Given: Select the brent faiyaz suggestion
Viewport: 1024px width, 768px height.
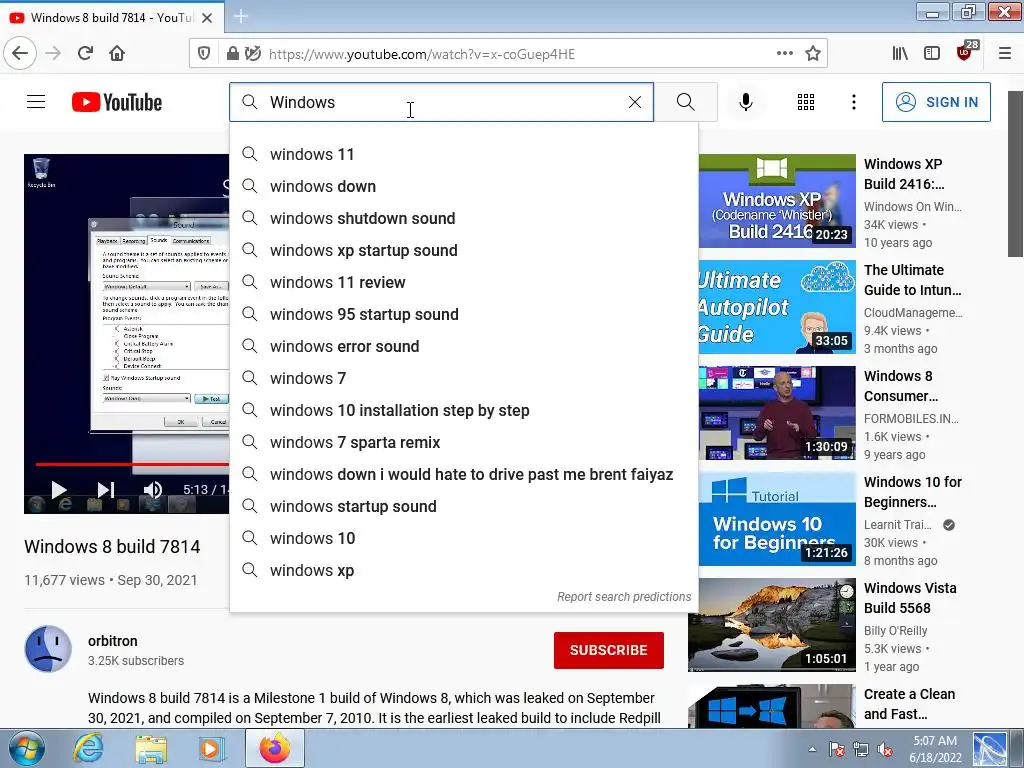Looking at the screenshot, I should [464, 475].
